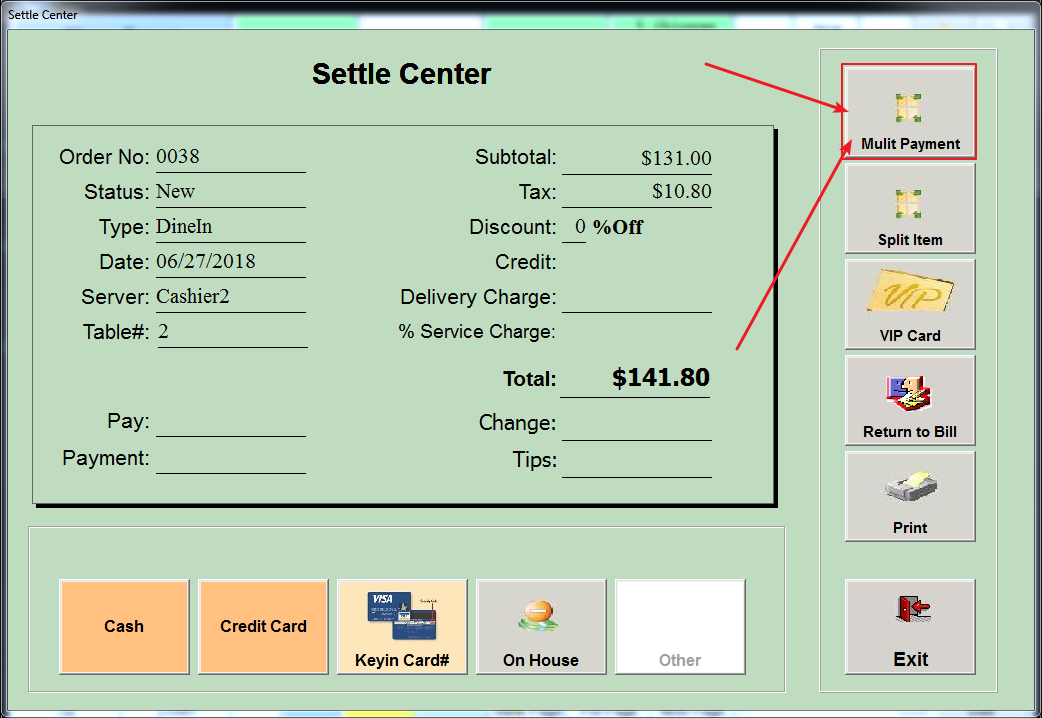
Task: Click the %Off discount label
Action: tap(618, 227)
